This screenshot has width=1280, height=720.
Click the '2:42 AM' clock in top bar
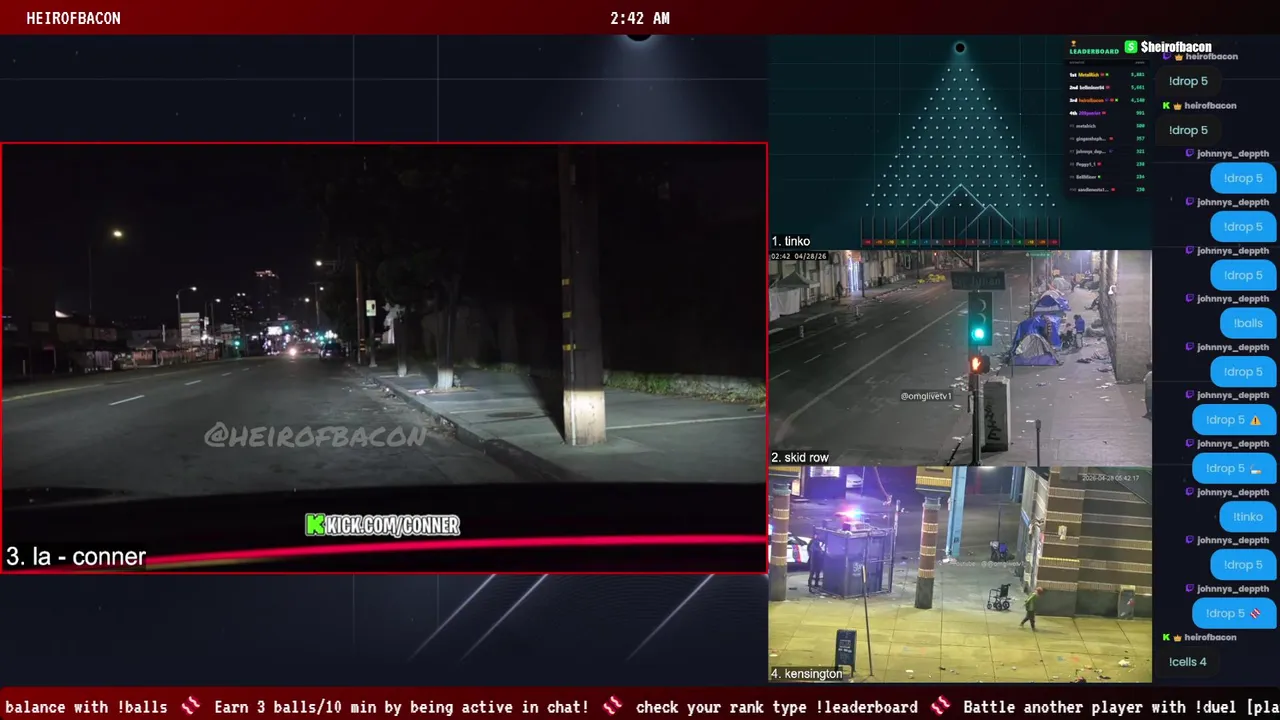pos(640,18)
